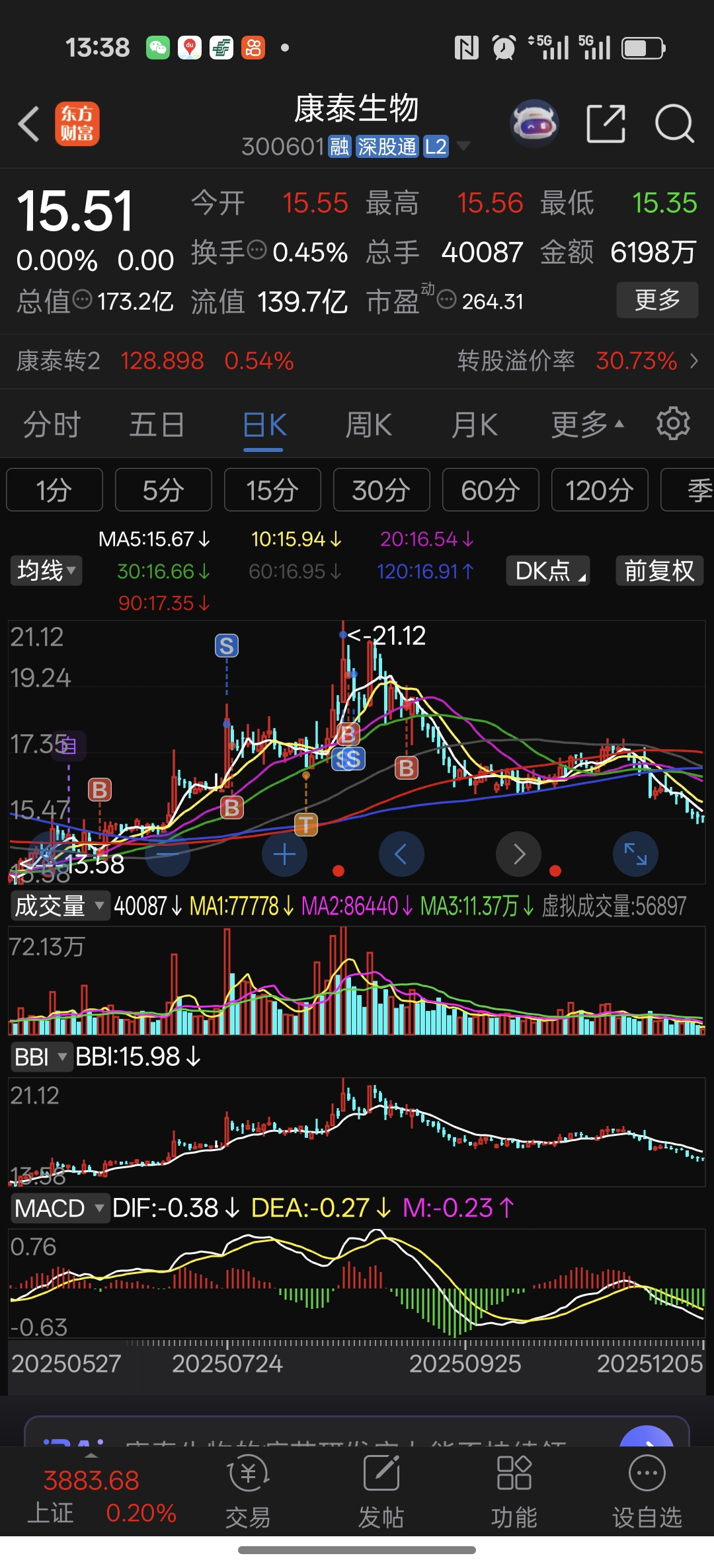Switch to 五日 tab
The height and width of the screenshot is (1568, 714).
157,424
